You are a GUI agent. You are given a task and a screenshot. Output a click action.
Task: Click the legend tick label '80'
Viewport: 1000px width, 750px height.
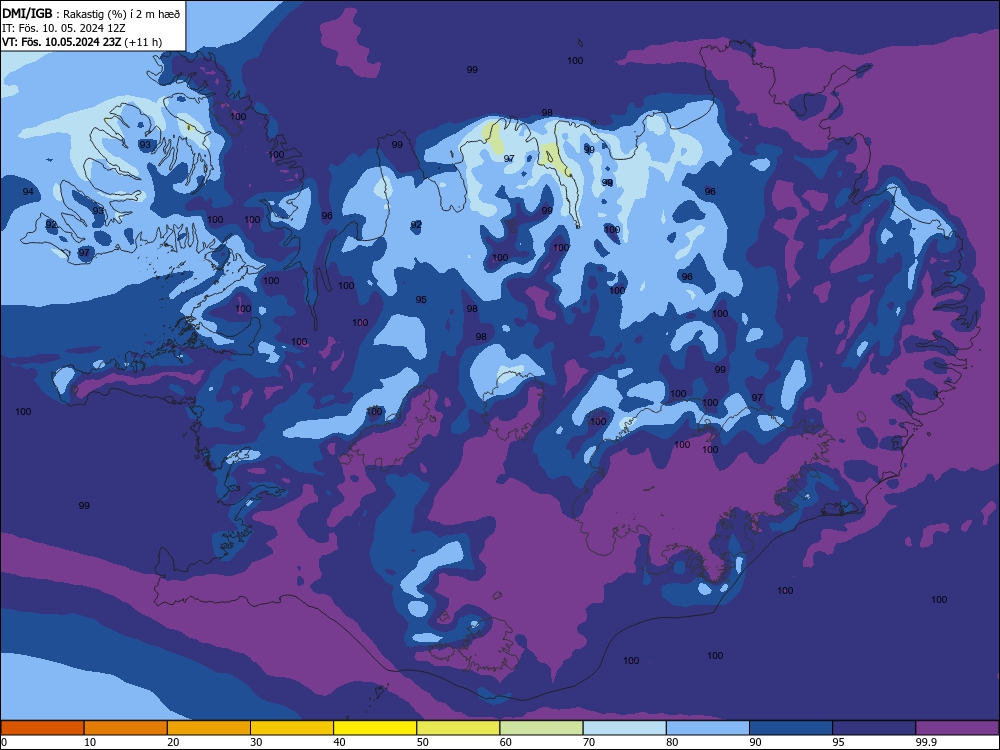(x=672, y=742)
